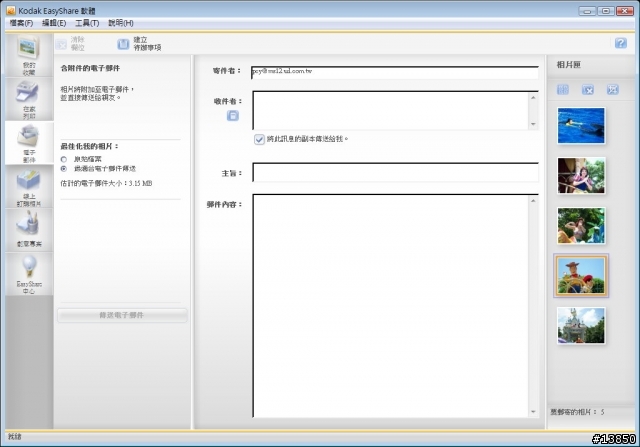Open the 編輯(E) menu
The width and height of the screenshot is (640, 447).
pyautogui.click(x=54, y=23)
